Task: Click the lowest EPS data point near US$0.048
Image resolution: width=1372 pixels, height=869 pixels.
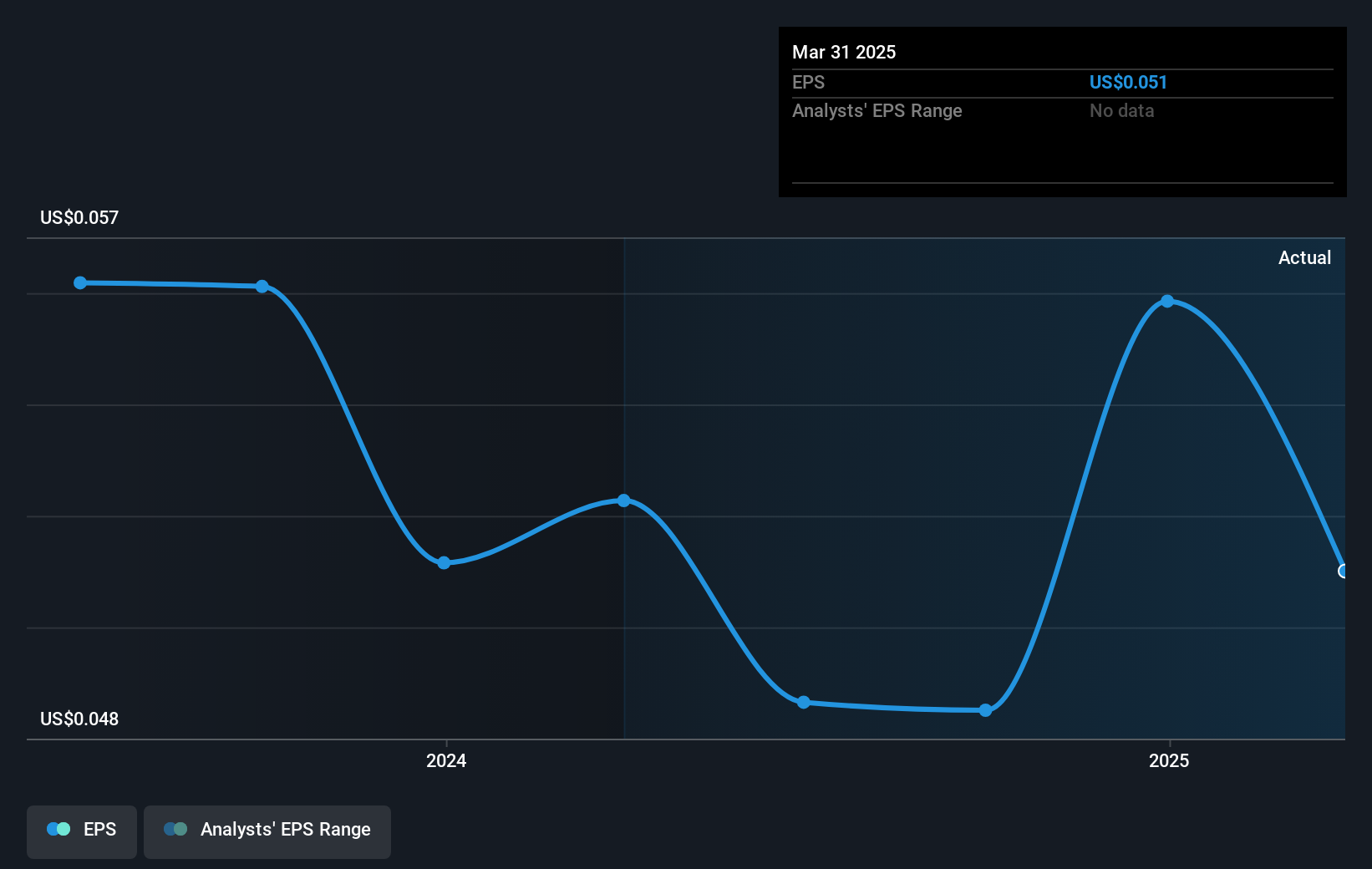Action: click(986, 710)
